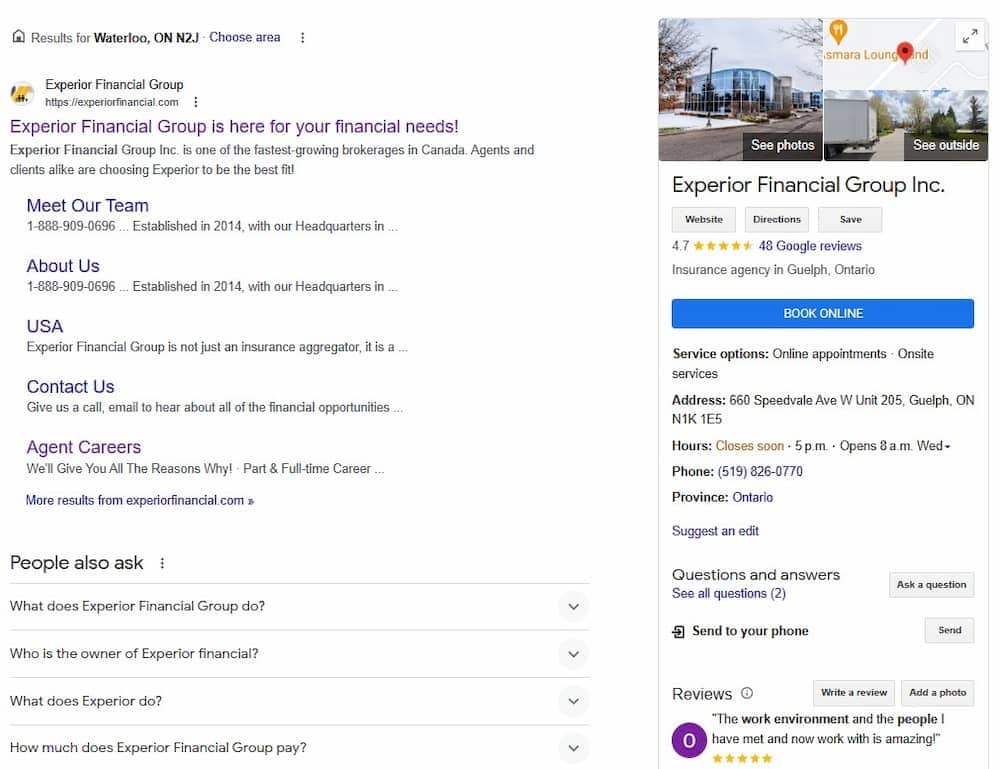
Task: Expand How much does Experior Financial Group pay?
Action: coord(299,748)
